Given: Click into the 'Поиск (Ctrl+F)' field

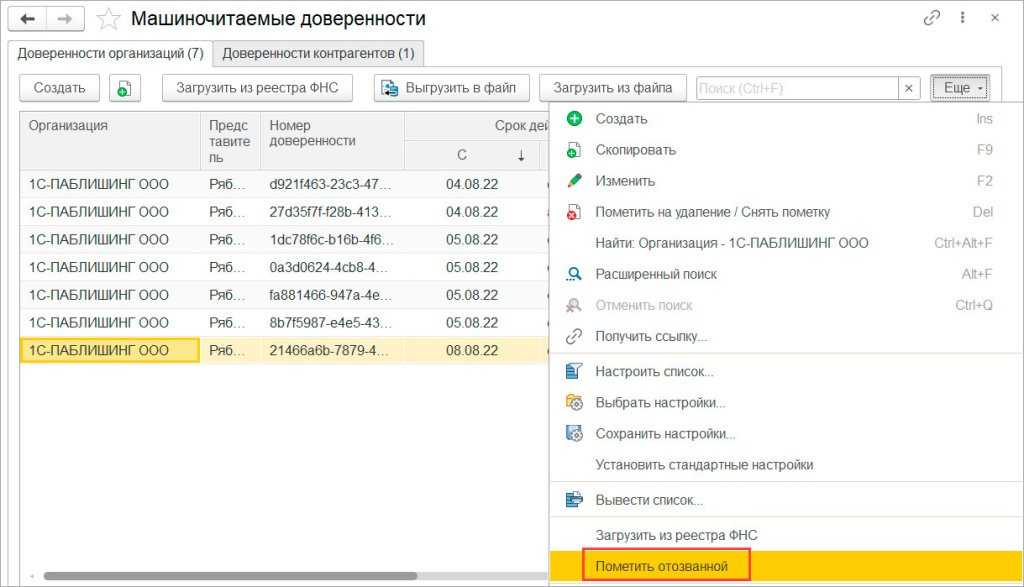Looking at the screenshot, I should pos(795,88).
